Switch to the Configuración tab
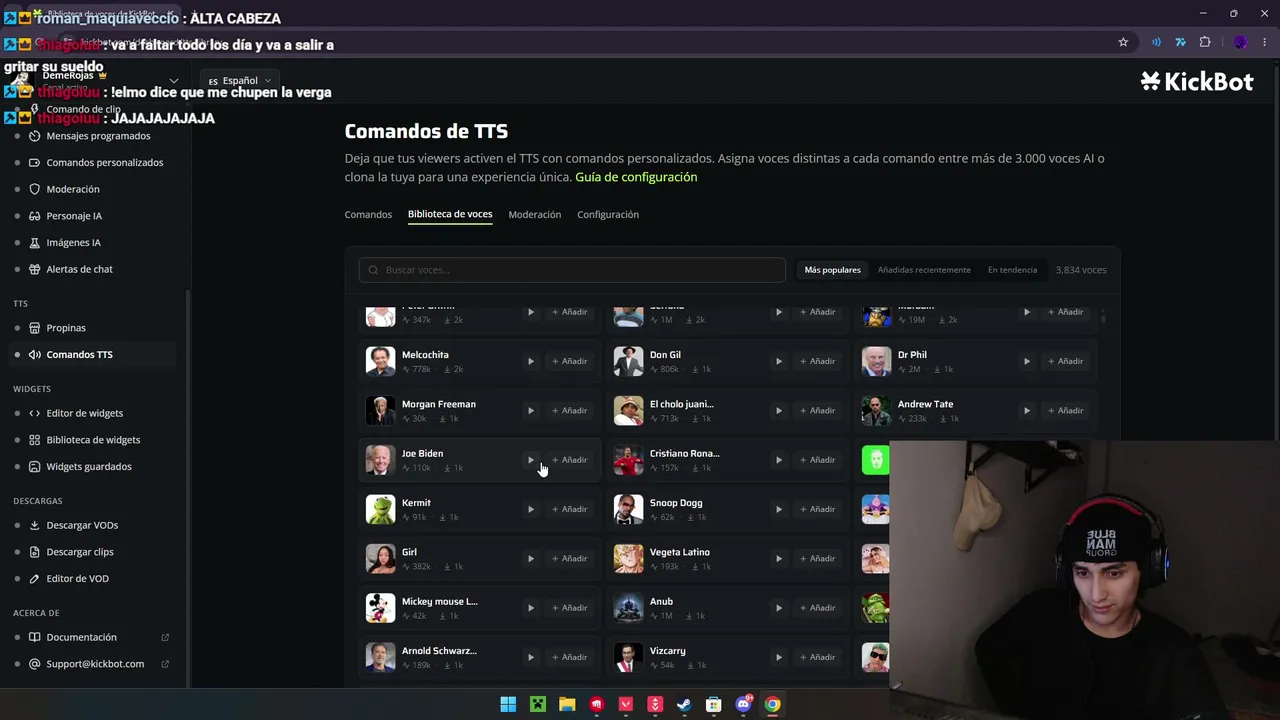 click(608, 214)
